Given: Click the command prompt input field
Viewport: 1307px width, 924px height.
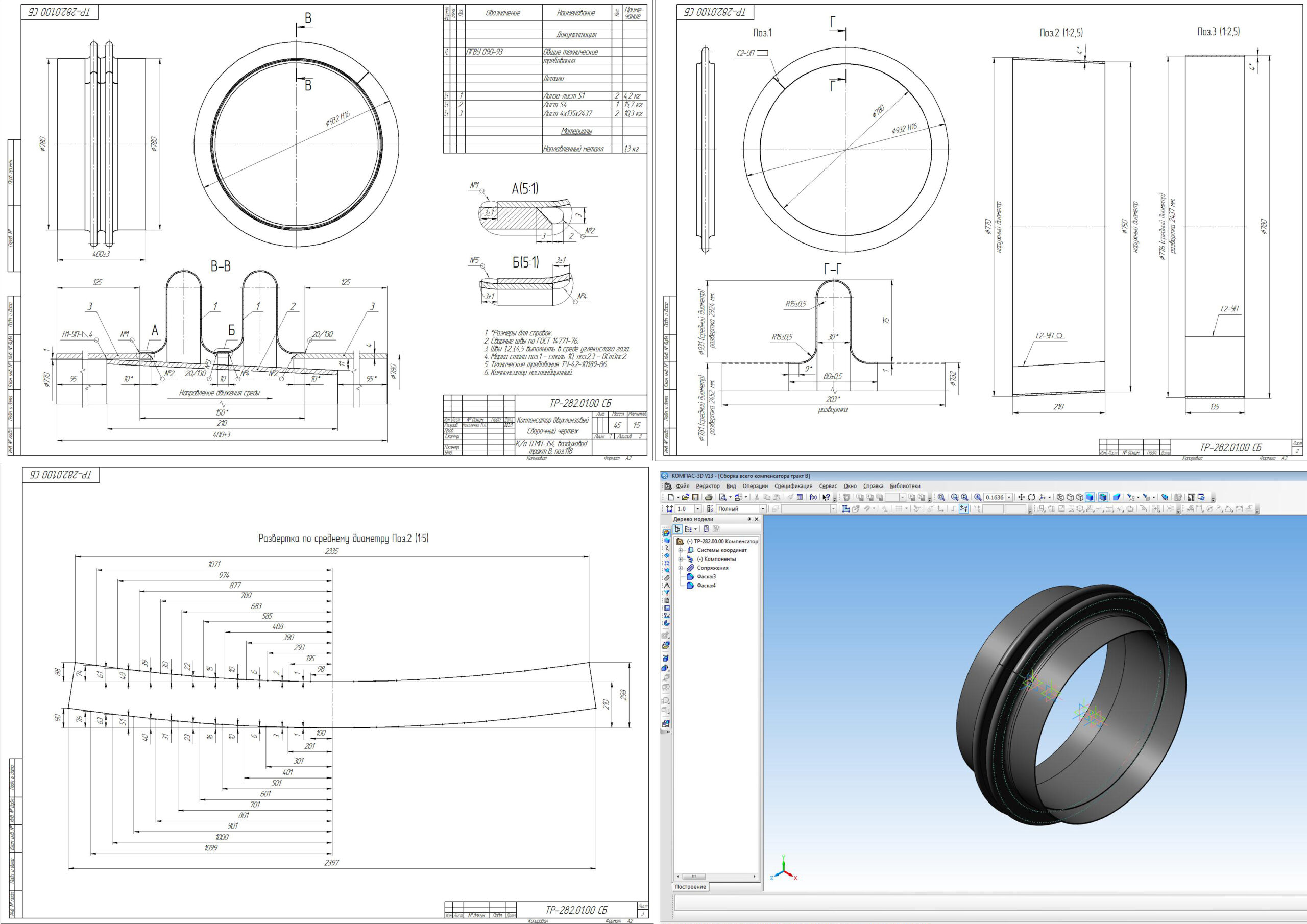Looking at the screenshot, I should pos(989,903).
